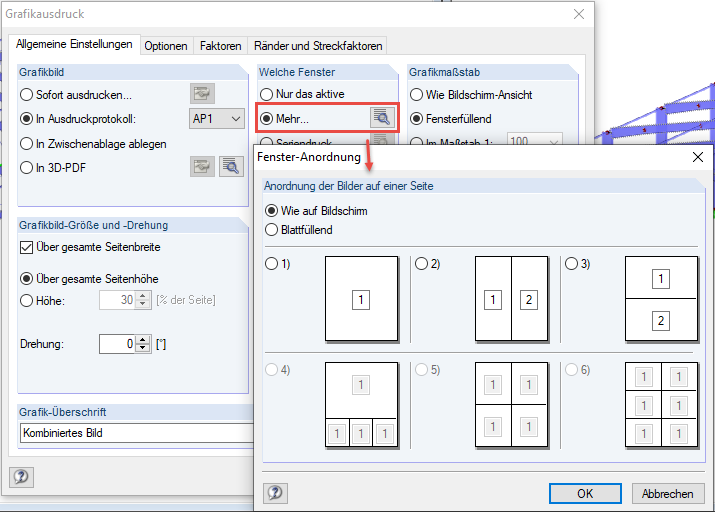Click help icon in Fenster-Anordnung dialog

tap(275, 493)
